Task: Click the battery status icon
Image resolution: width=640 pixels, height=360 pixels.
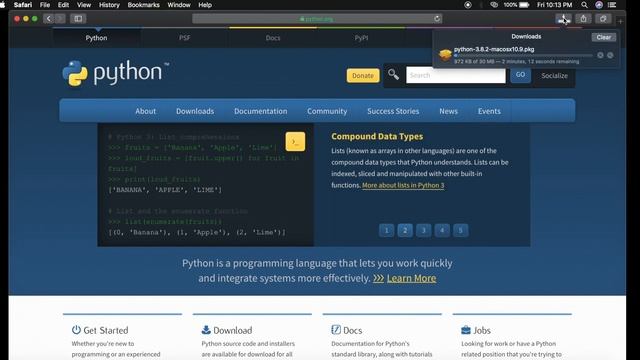Action: (x=524, y=5)
